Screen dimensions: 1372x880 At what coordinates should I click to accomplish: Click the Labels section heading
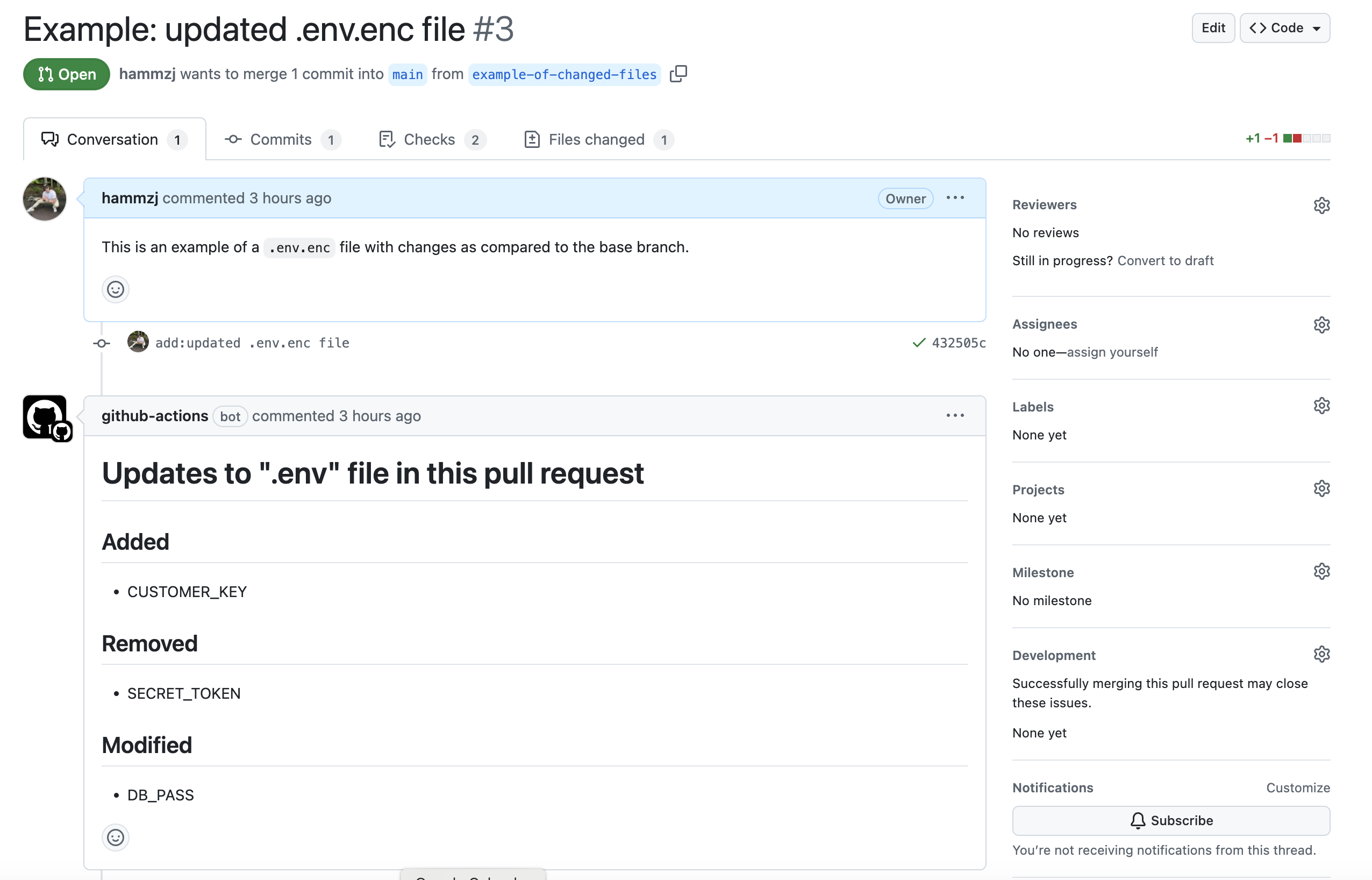pyautogui.click(x=1032, y=407)
